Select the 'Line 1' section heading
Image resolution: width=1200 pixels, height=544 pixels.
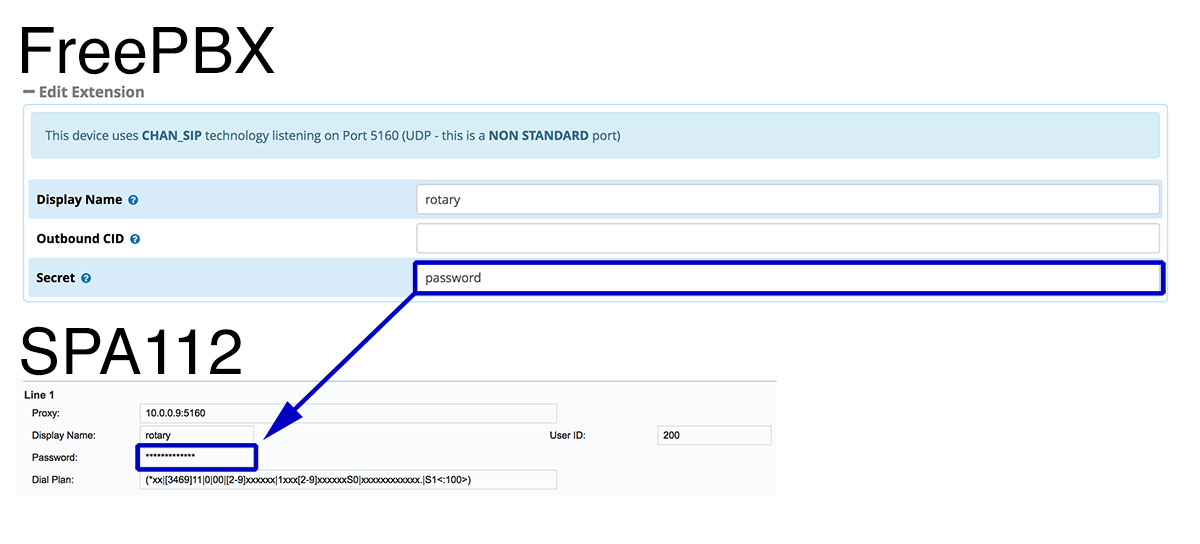[x=40, y=395]
